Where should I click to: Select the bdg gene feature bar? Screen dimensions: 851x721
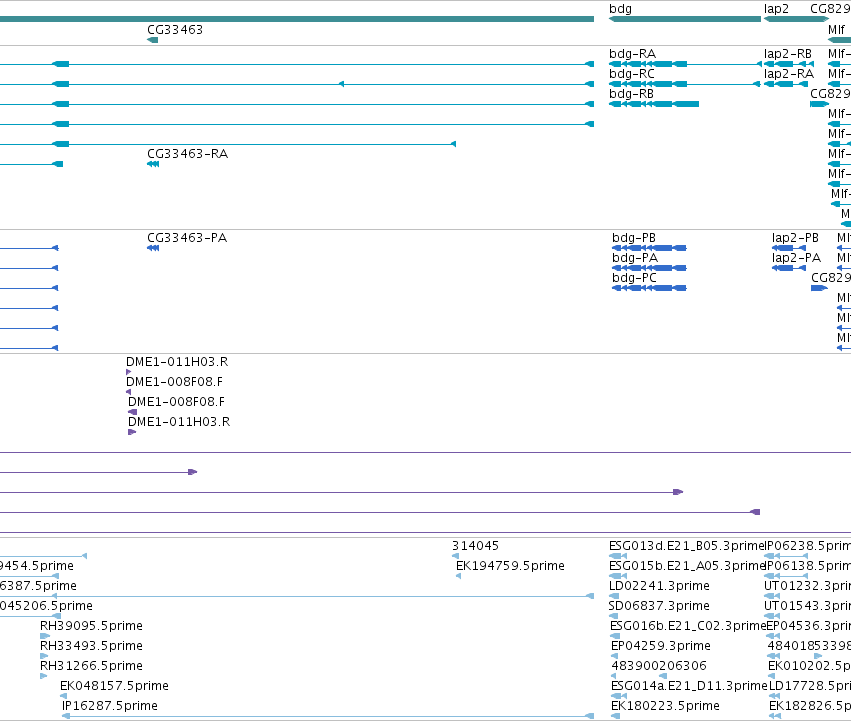point(684,19)
